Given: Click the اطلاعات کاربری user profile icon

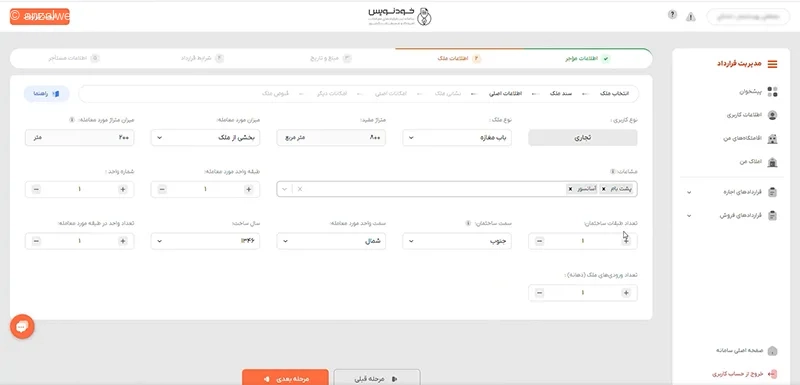Looking at the screenshot, I should (772, 115).
